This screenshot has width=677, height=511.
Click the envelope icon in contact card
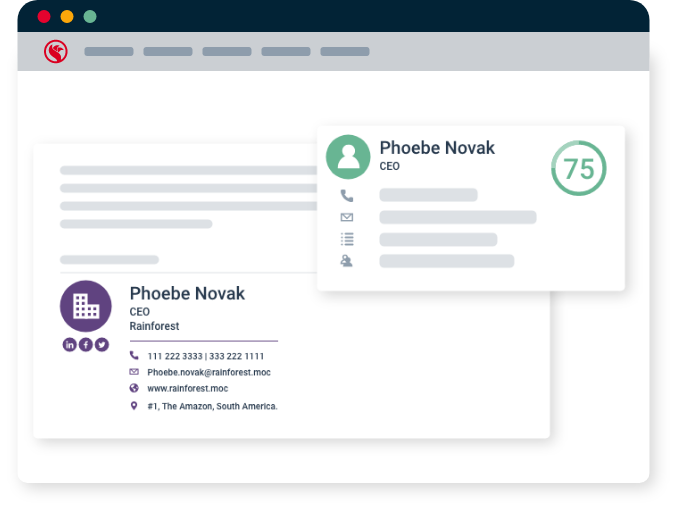(347, 217)
